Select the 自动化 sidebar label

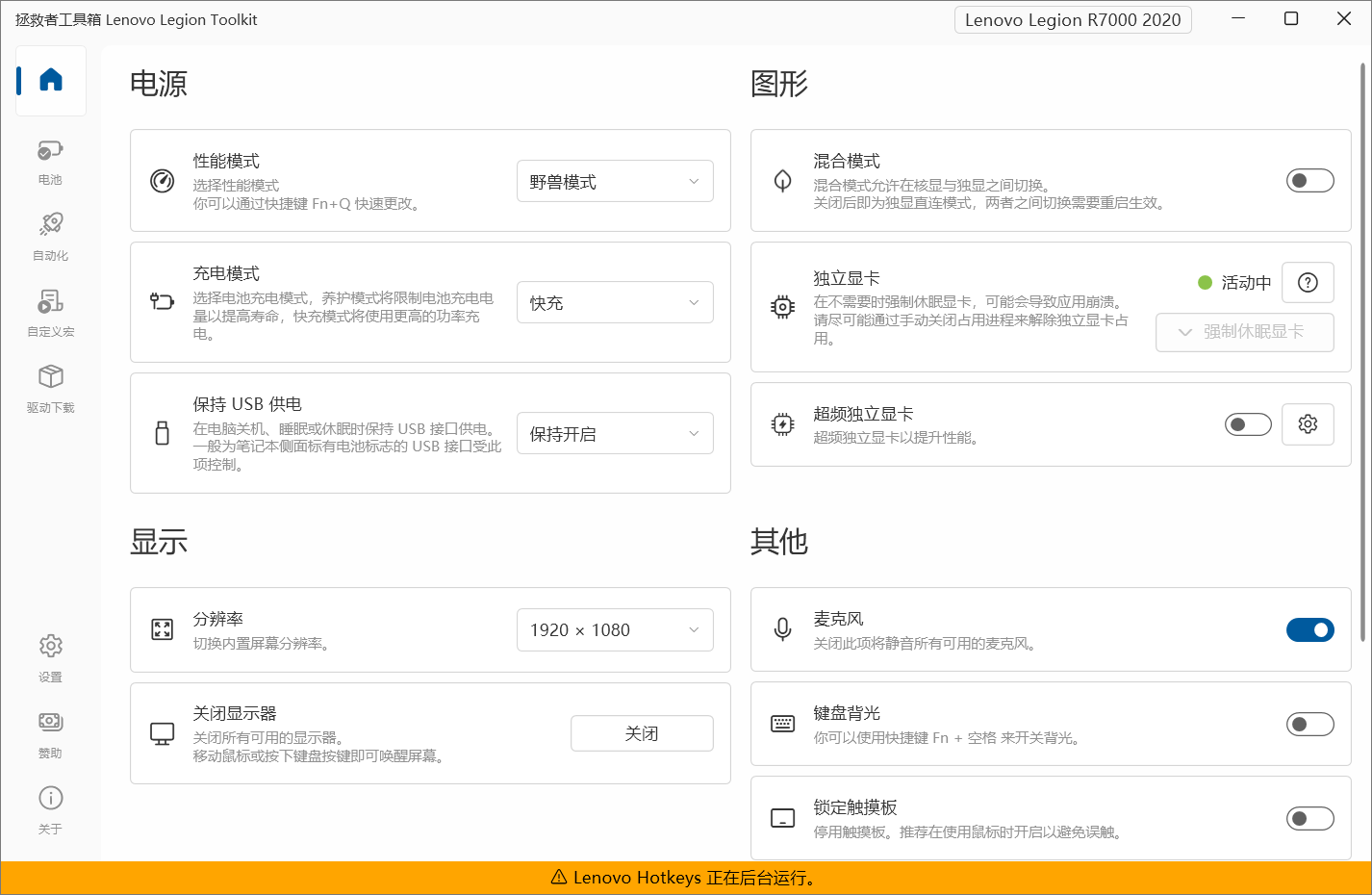click(x=50, y=256)
